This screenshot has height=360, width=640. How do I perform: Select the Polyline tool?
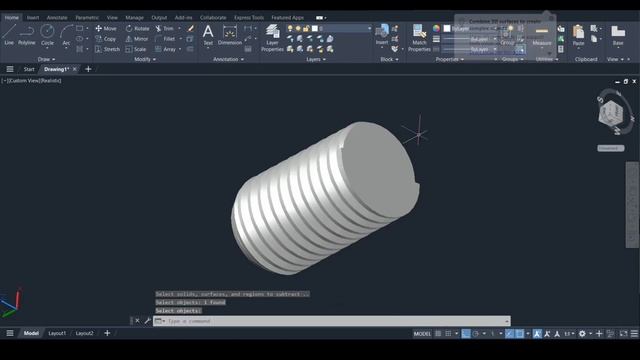click(x=27, y=34)
